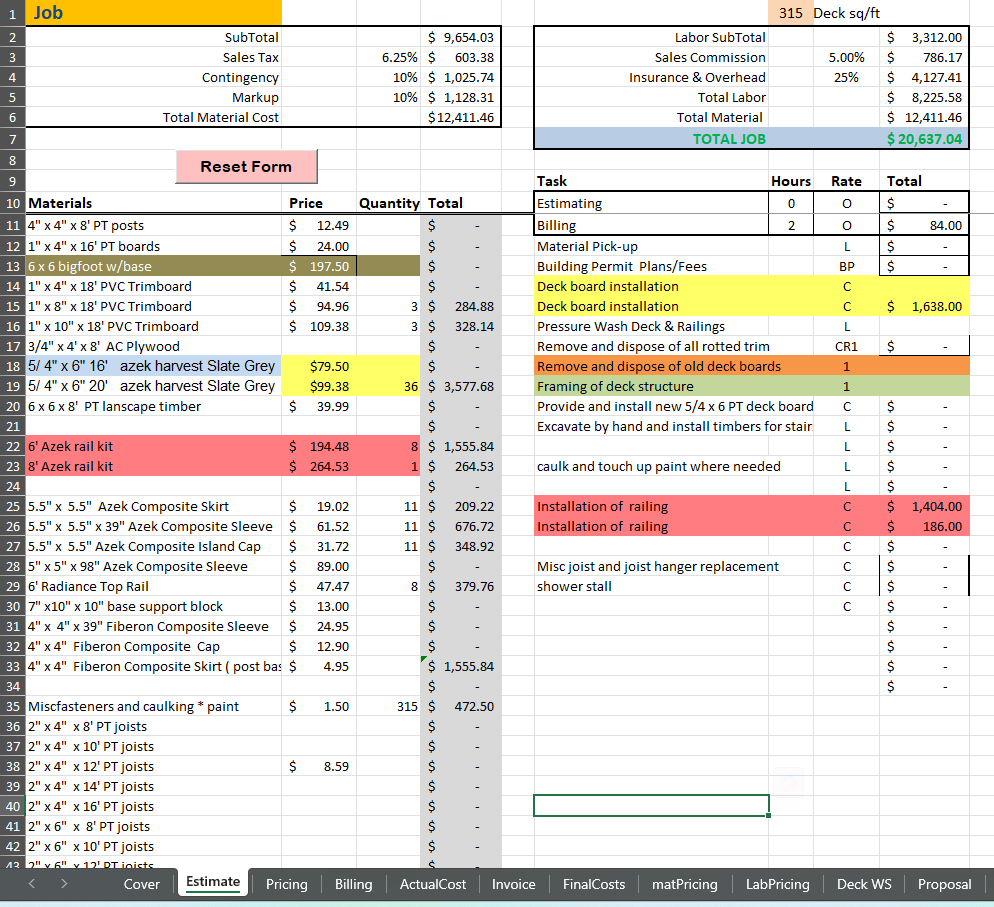994x907 pixels.
Task: Open the Cover sheet
Action: pos(141,884)
